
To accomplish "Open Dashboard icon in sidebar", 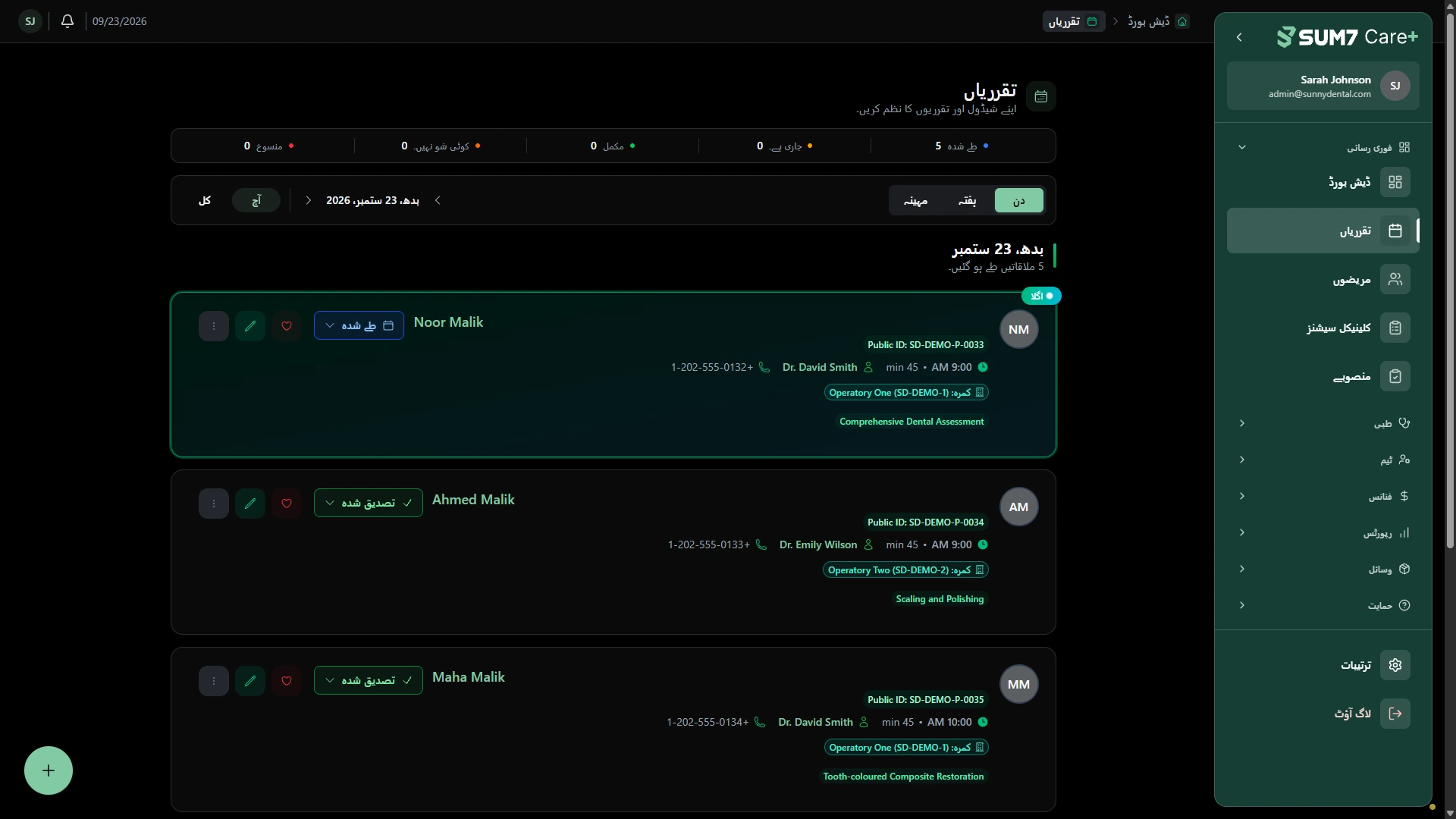I will coord(1395,182).
